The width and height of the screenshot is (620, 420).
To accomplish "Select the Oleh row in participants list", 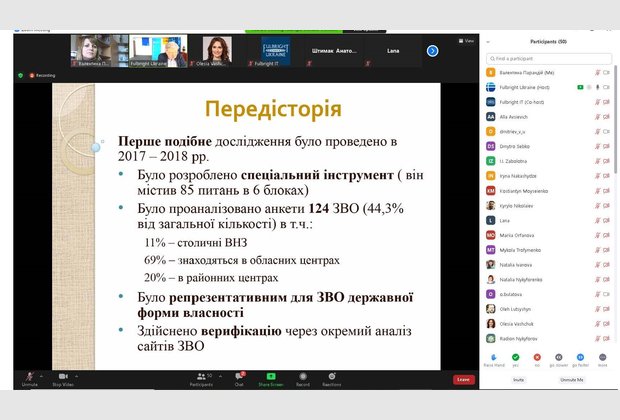I will pos(548,309).
